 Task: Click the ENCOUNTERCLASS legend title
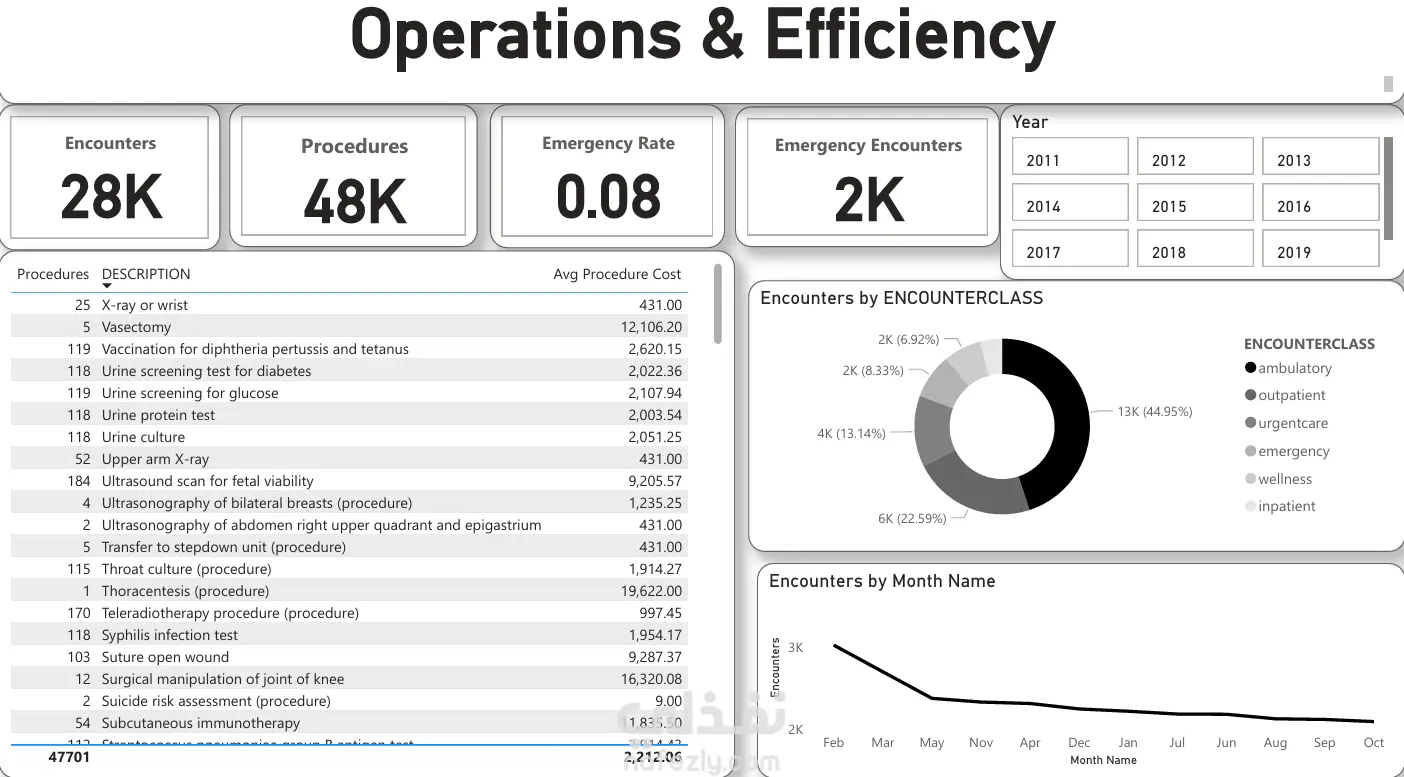(1309, 344)
